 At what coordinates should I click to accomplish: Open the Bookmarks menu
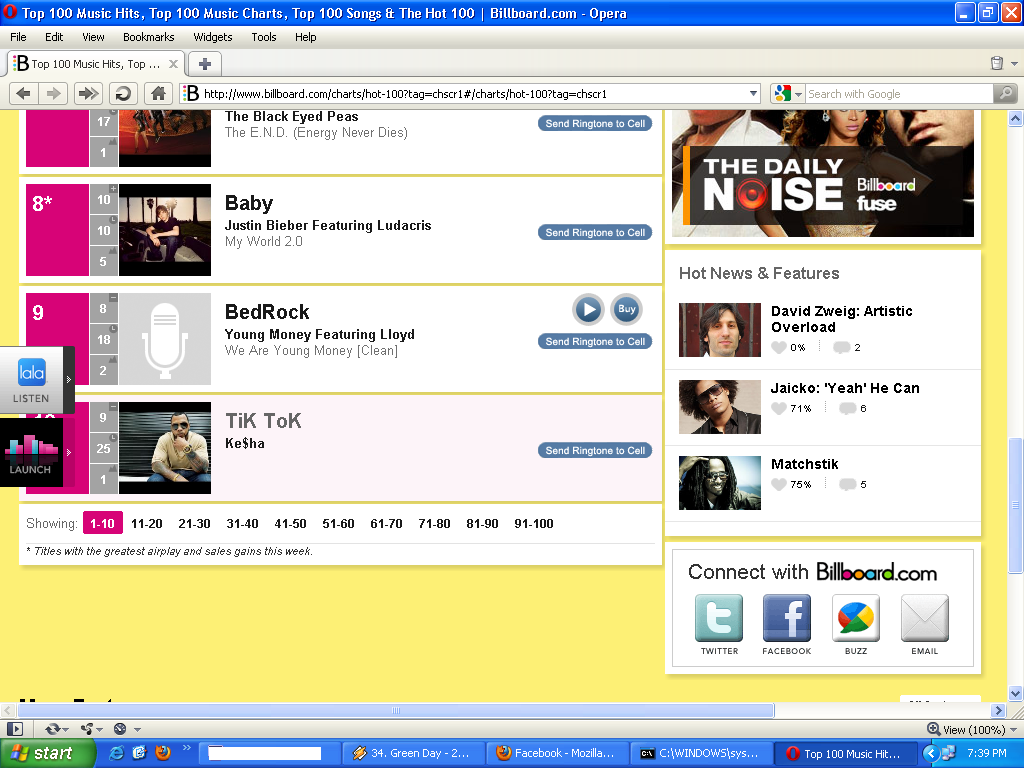point(149,37)
